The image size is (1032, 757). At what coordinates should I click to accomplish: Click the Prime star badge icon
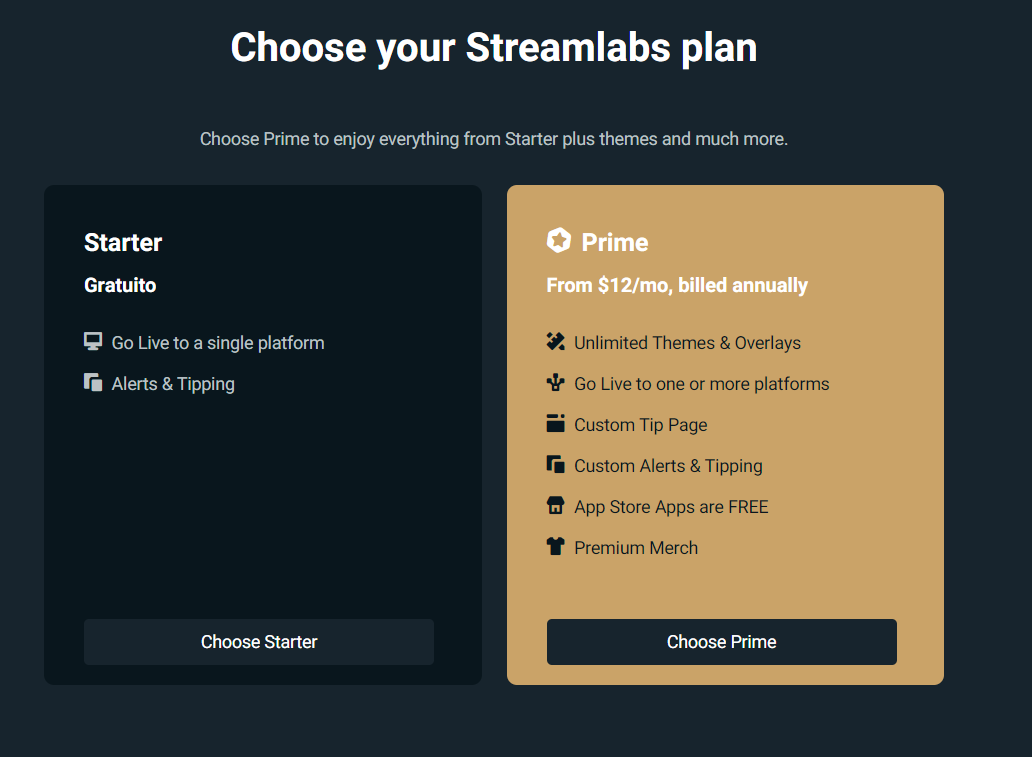[558, 240]
